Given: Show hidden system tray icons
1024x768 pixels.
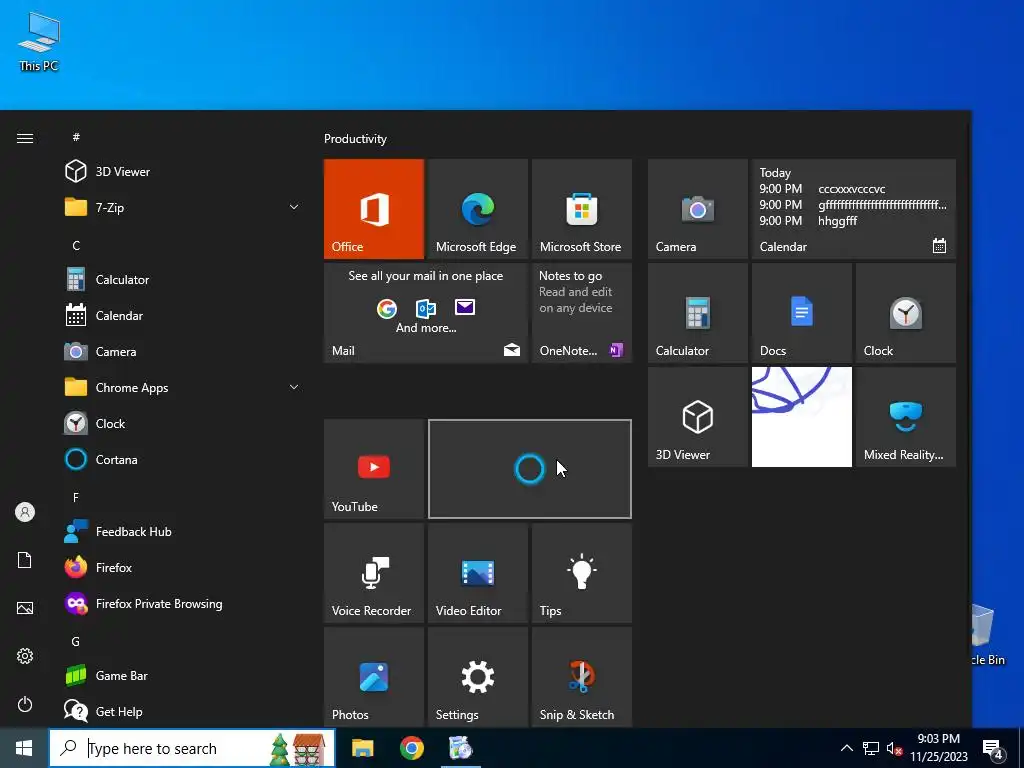Looking at the screenshot, I should 846,748.
